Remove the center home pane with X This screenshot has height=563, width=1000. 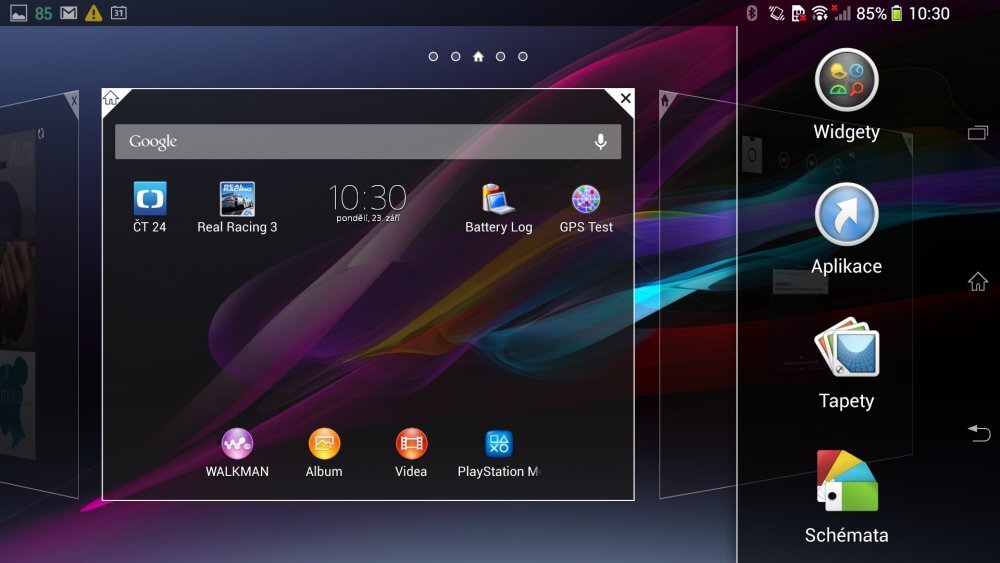tap(625, 98)
